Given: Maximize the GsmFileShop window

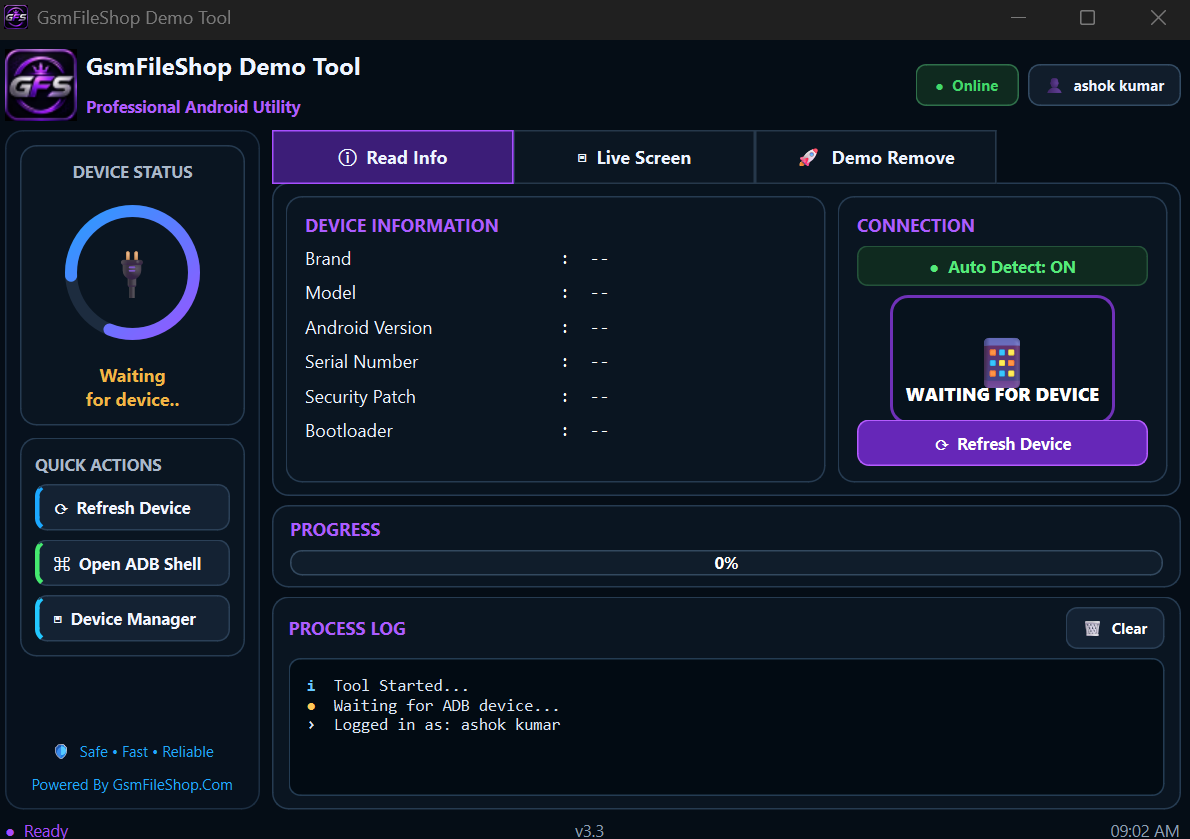Looking at the screenshot, I should 1088,17.
